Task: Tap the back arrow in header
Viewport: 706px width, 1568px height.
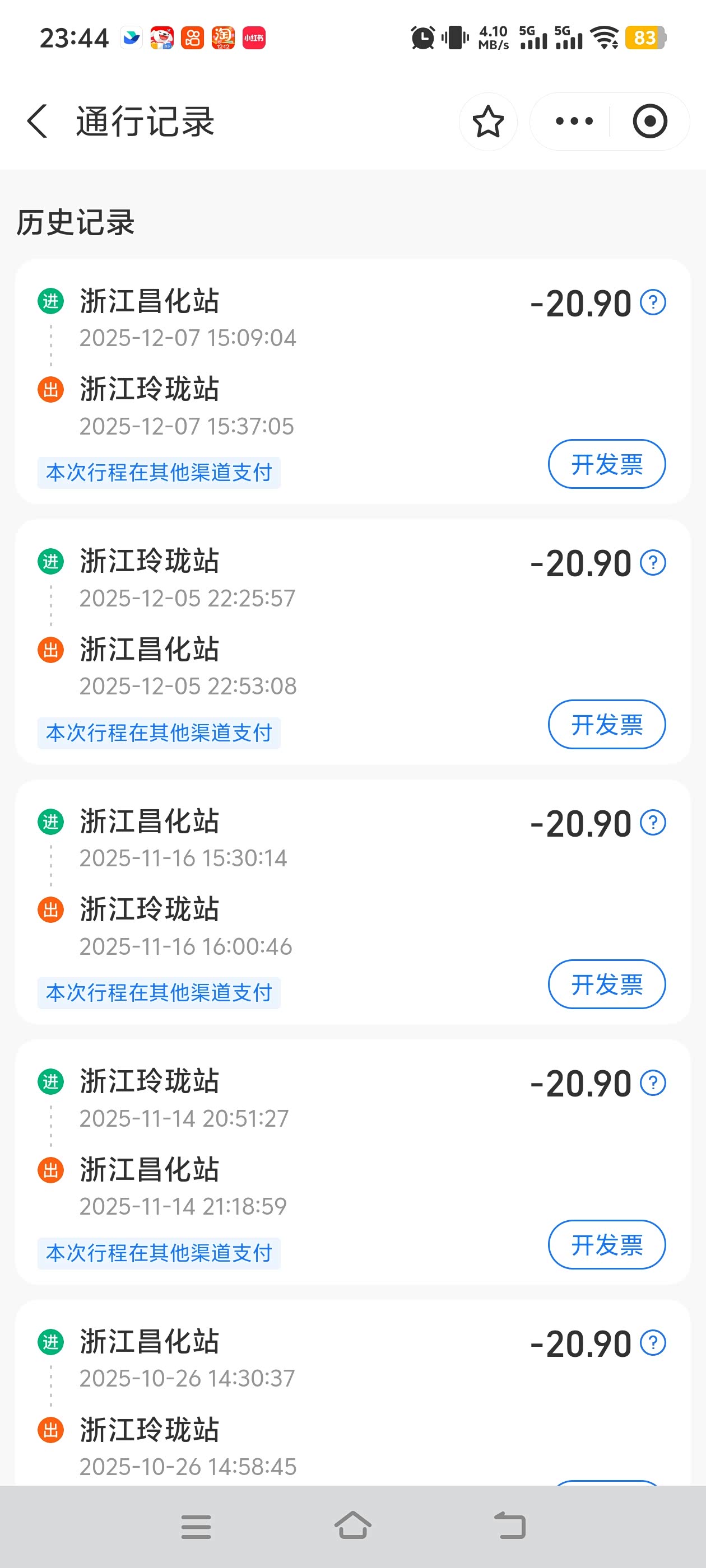Action: click(x=38, y=121)
